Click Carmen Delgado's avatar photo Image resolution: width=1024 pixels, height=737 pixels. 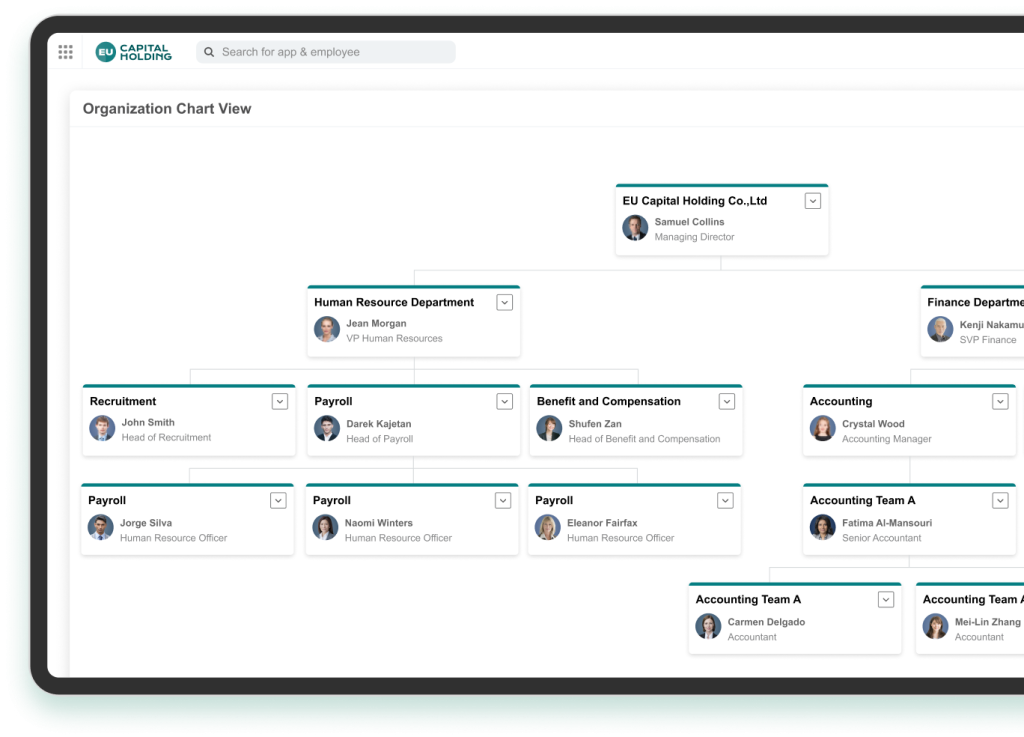point(708,627)
